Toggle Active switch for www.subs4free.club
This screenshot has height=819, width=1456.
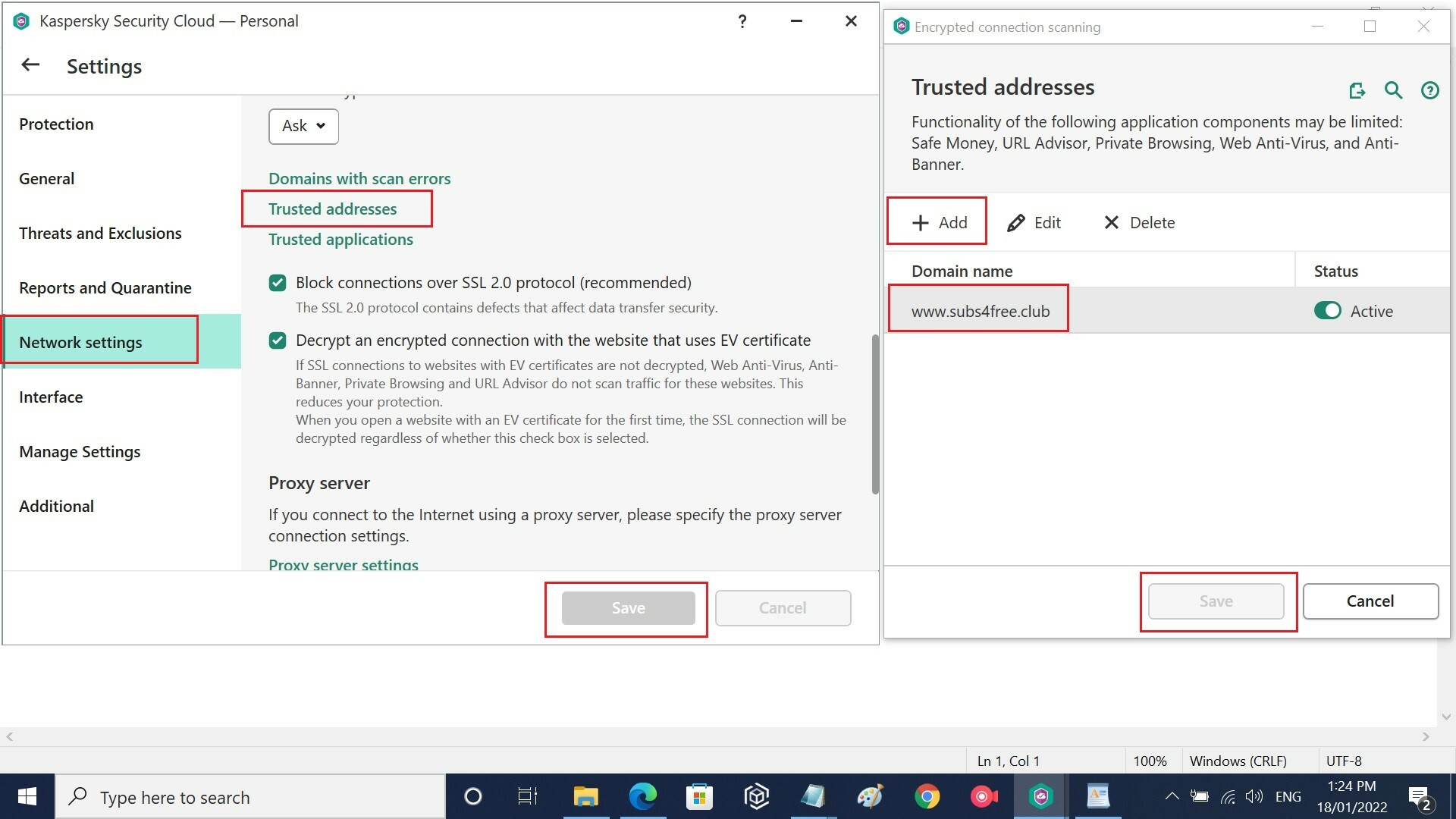coord(1327,311)
